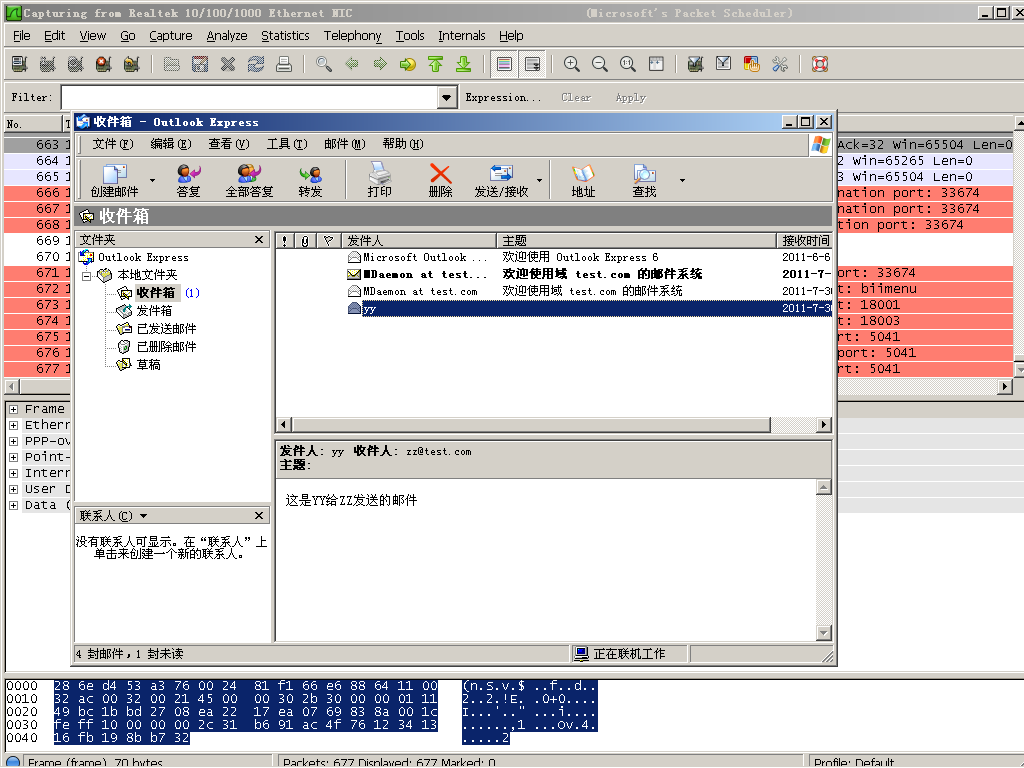The width and height of the screenshot is (1024, 768).
Task: Select Drafts folder 草稿
Action: point(148,364)
